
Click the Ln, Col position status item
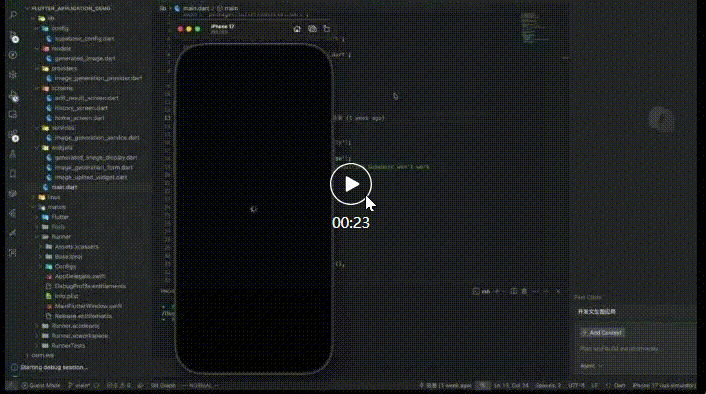coord(511,385)
